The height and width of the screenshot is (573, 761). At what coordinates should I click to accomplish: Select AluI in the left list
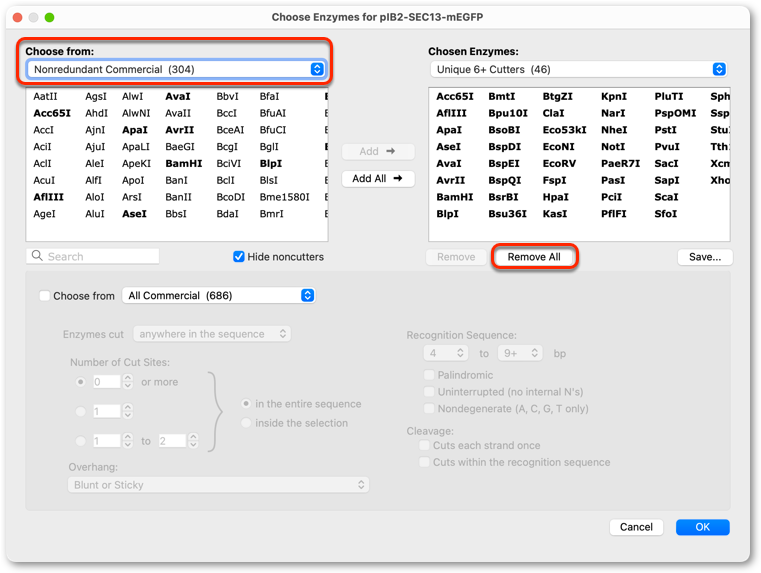coord(95,214)
